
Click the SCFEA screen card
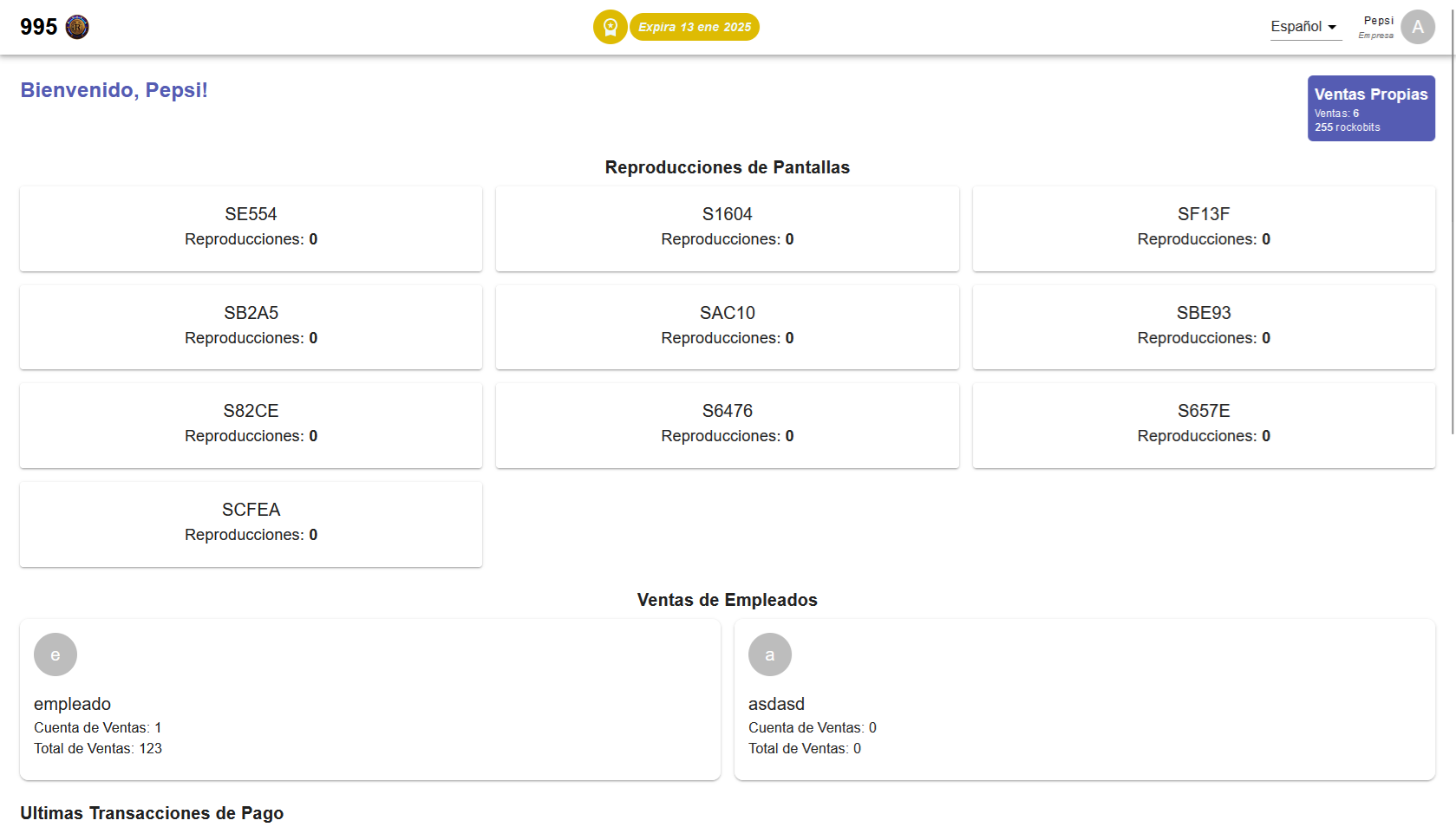251,524
